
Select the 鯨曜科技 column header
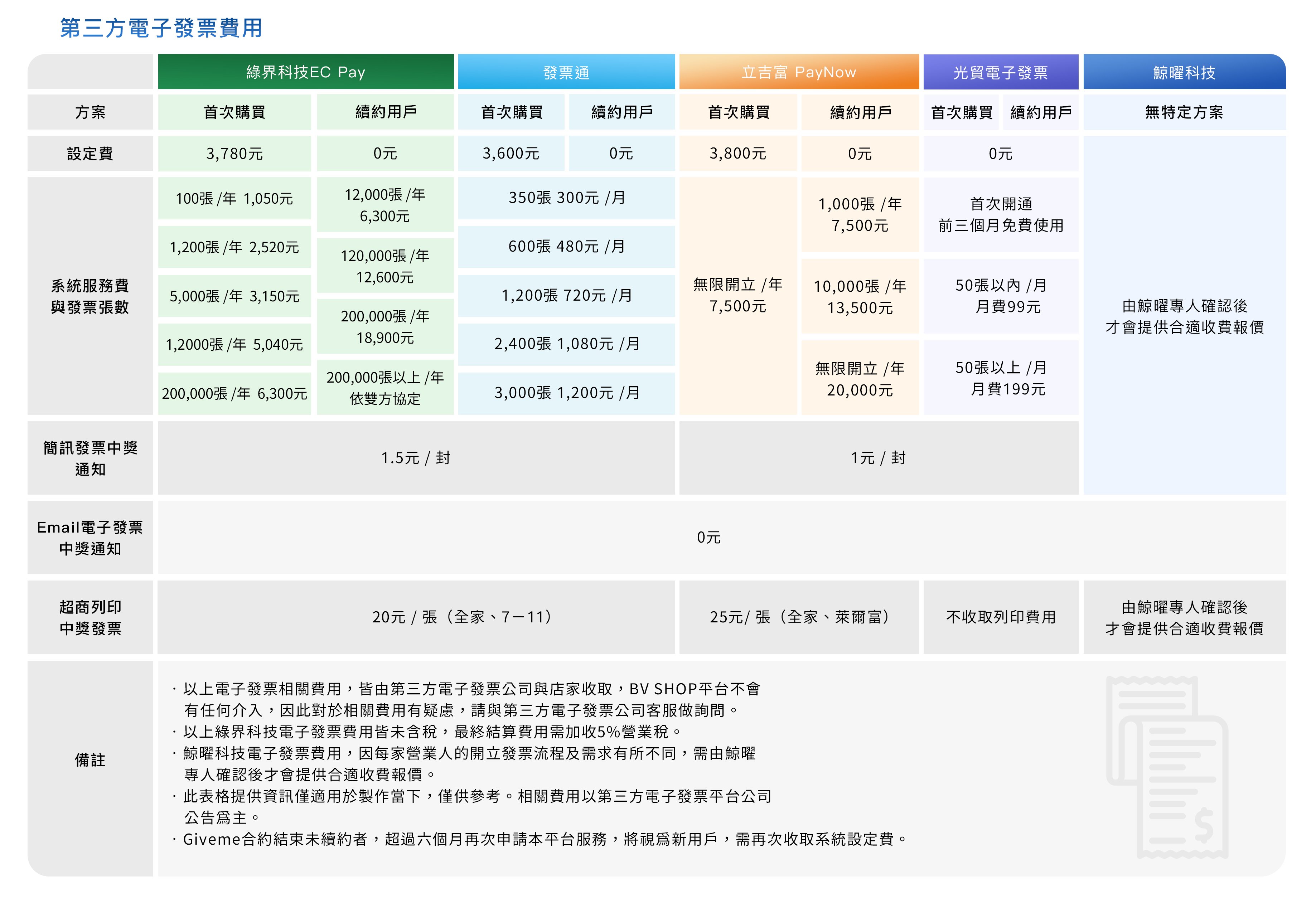coord(1184,72)
